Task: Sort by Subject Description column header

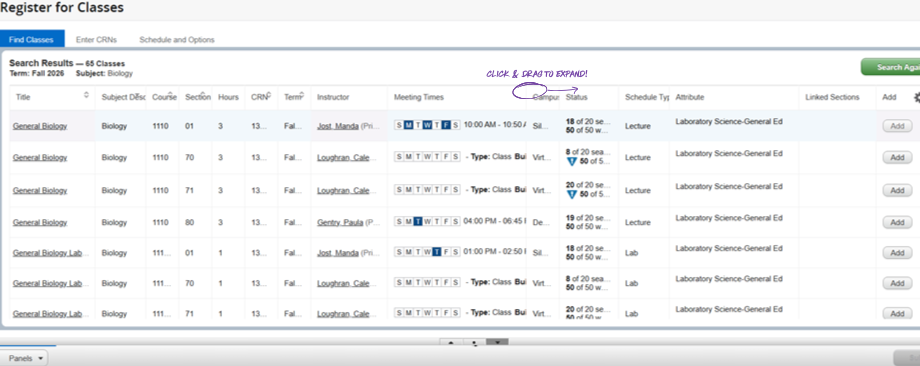Action: click(123, 97)
